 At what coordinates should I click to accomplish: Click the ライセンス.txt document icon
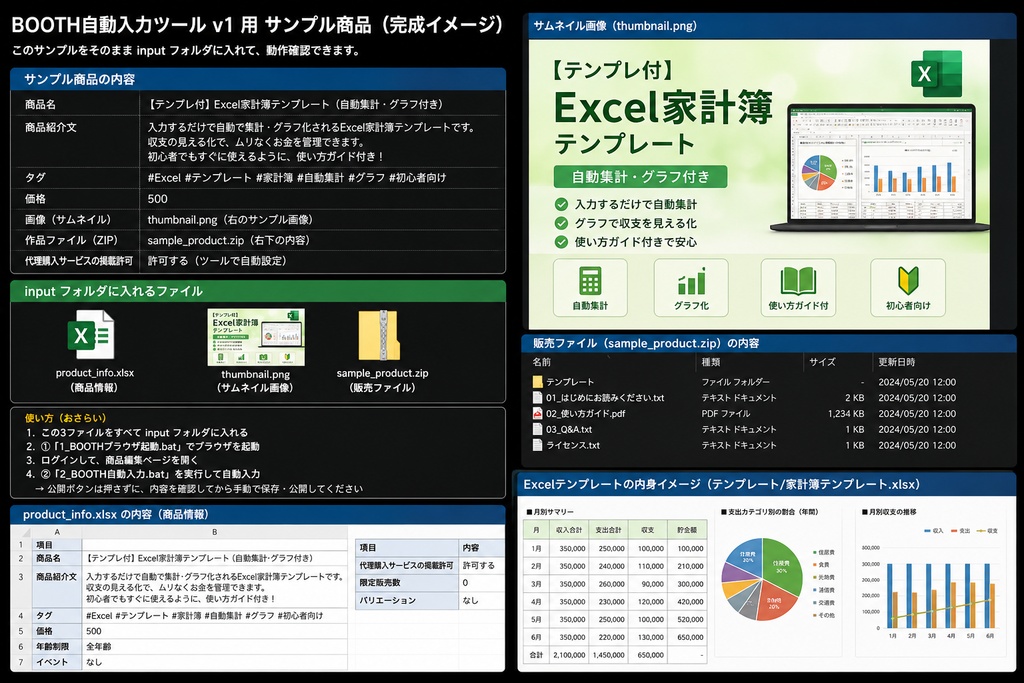coord(537,445)
